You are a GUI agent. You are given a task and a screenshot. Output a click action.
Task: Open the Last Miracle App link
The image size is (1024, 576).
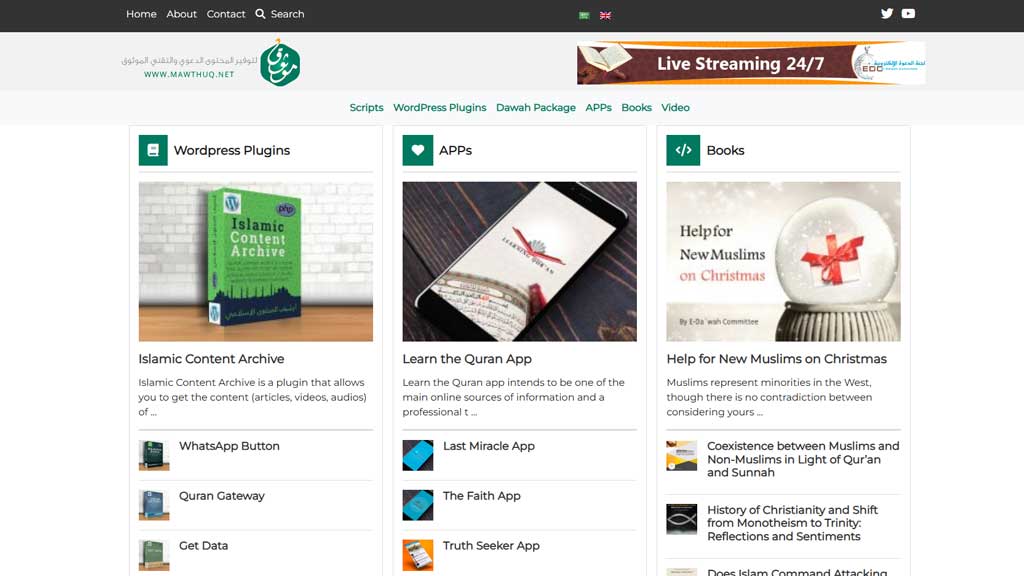pyautogui.click(x=488, y=446)
